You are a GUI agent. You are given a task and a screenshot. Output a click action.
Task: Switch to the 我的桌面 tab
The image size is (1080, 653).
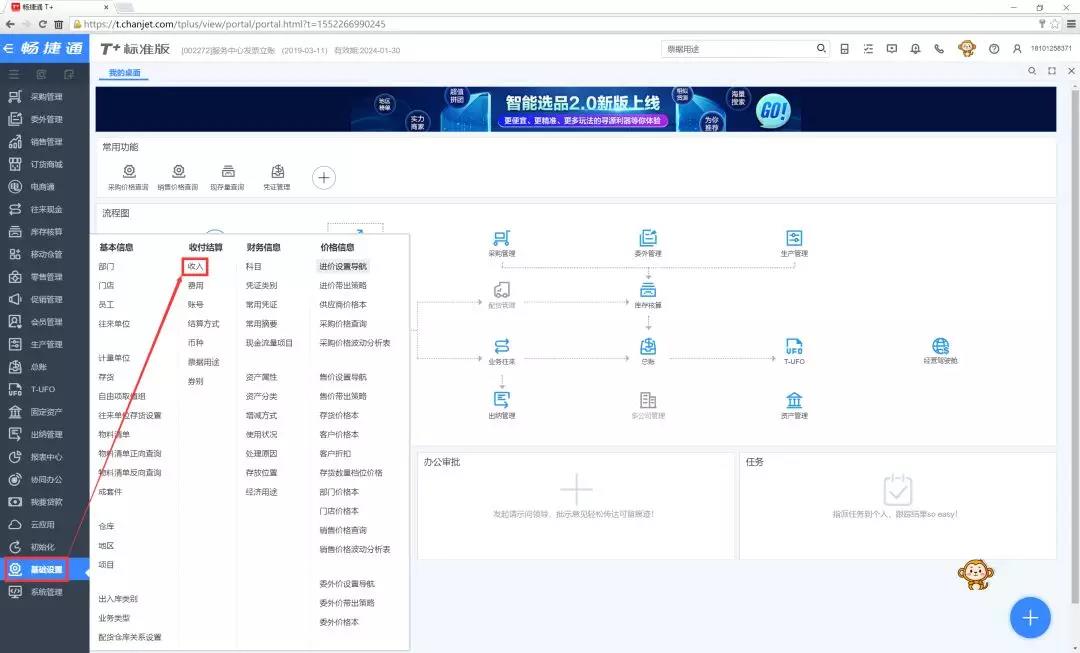pos(124,72)
